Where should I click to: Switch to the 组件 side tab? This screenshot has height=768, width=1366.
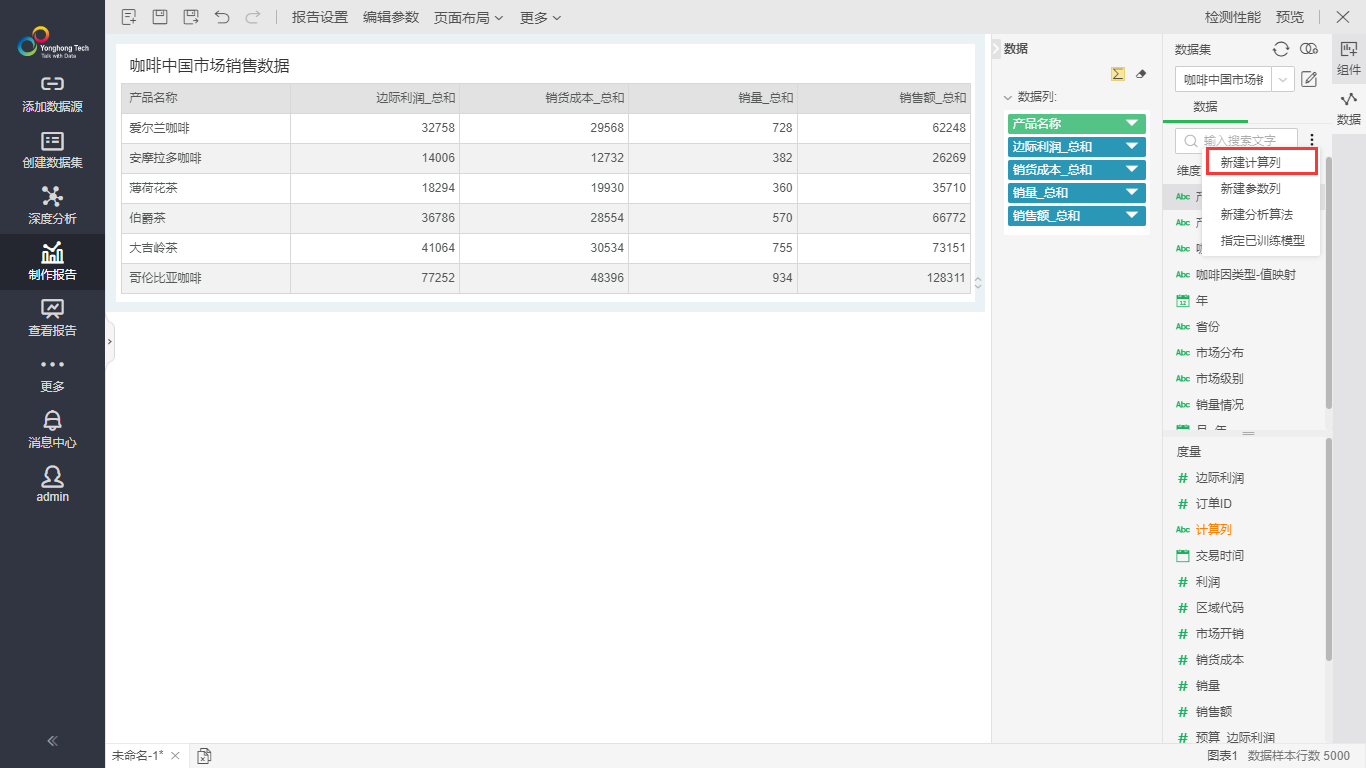(1348, 58)
